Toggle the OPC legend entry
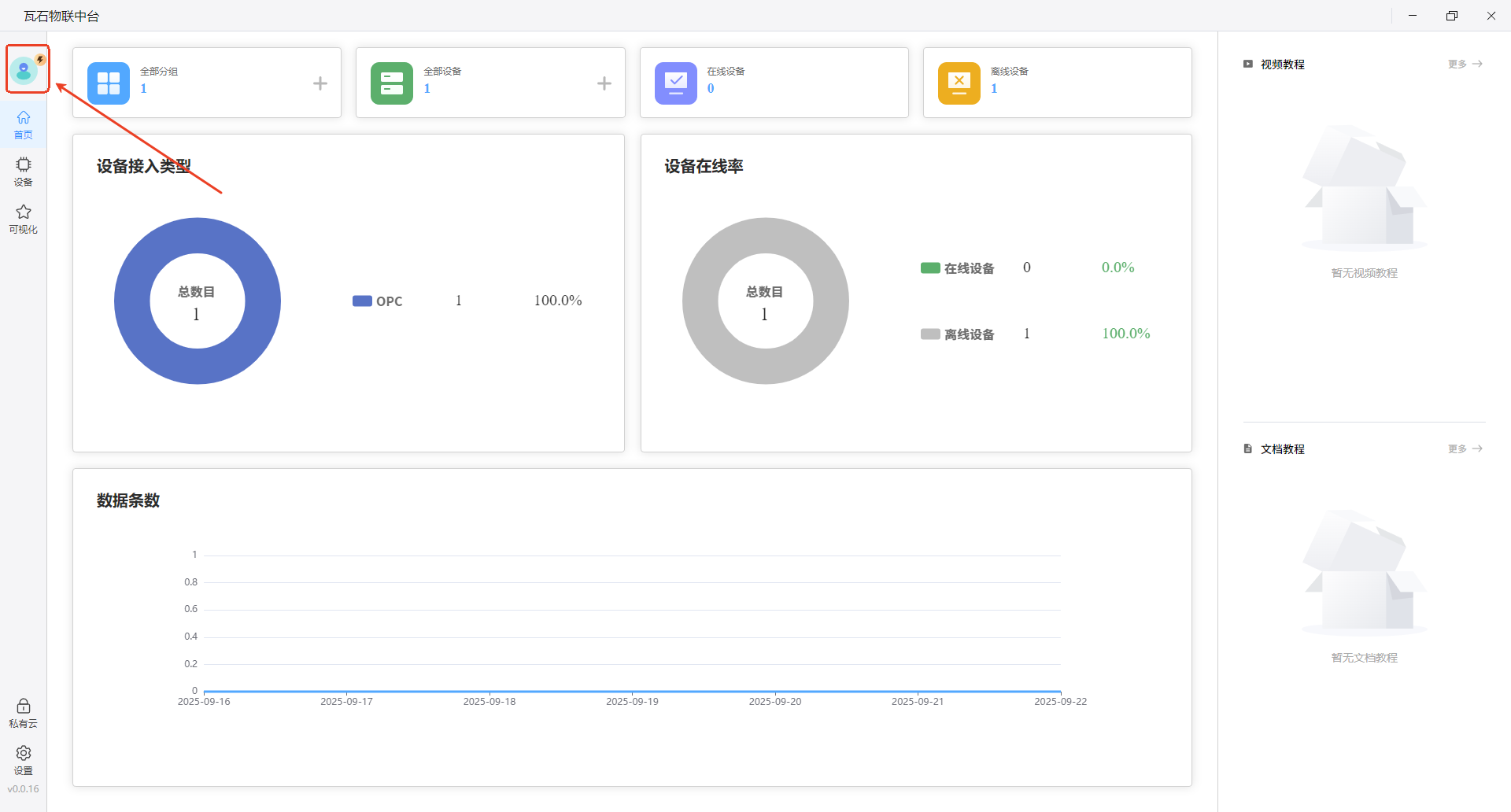The image size is (1511, 812). [x=378, y=301]
